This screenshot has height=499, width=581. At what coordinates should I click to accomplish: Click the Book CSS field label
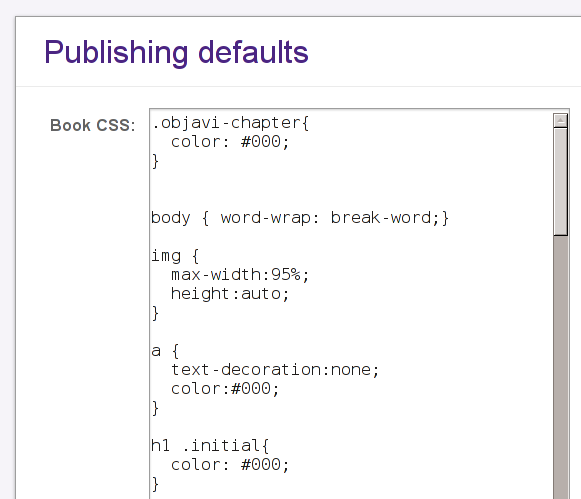(x=93, y=125)
